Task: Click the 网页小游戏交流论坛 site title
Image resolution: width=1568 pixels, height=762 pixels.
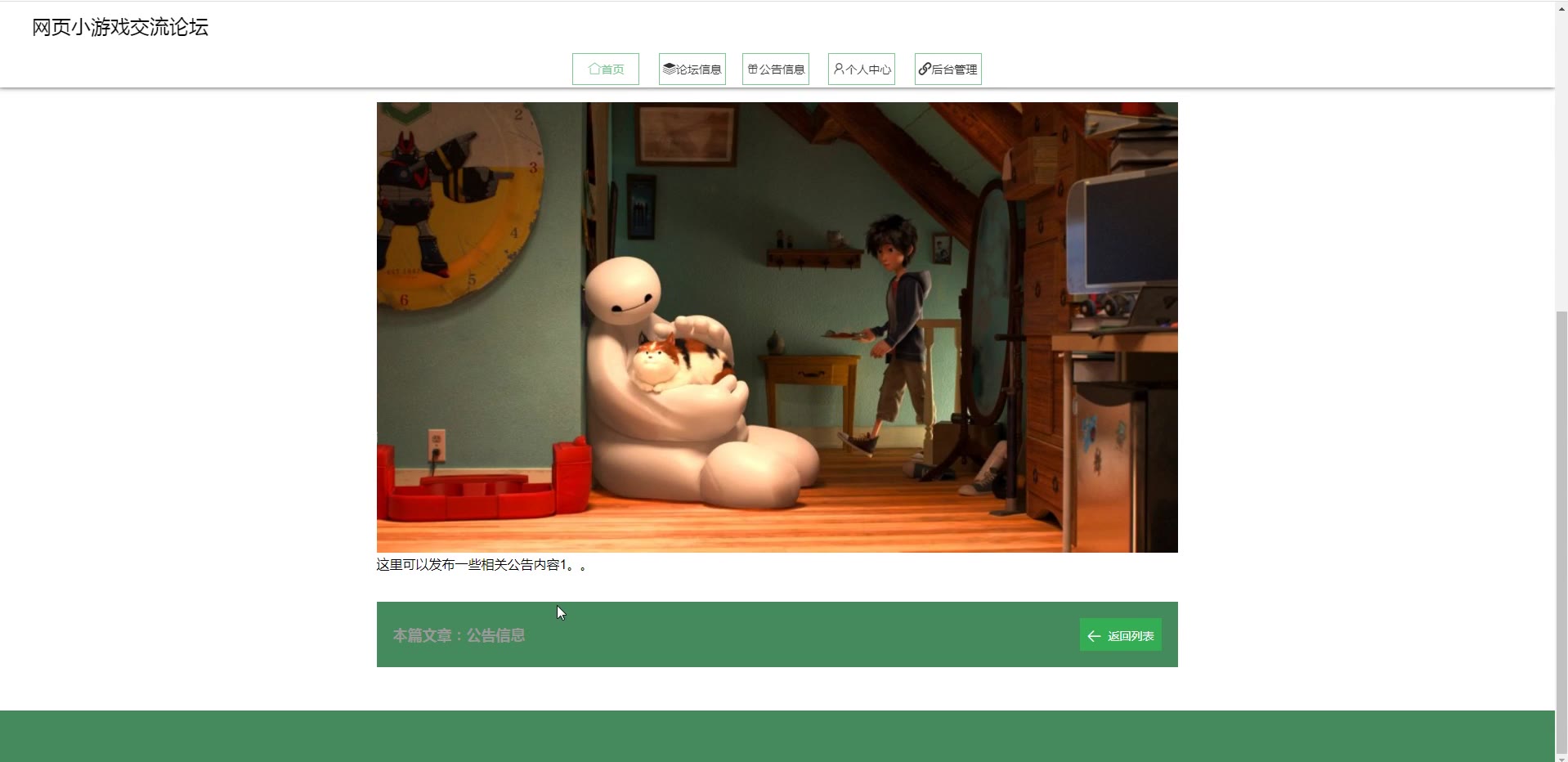Action: click(120, 27)
